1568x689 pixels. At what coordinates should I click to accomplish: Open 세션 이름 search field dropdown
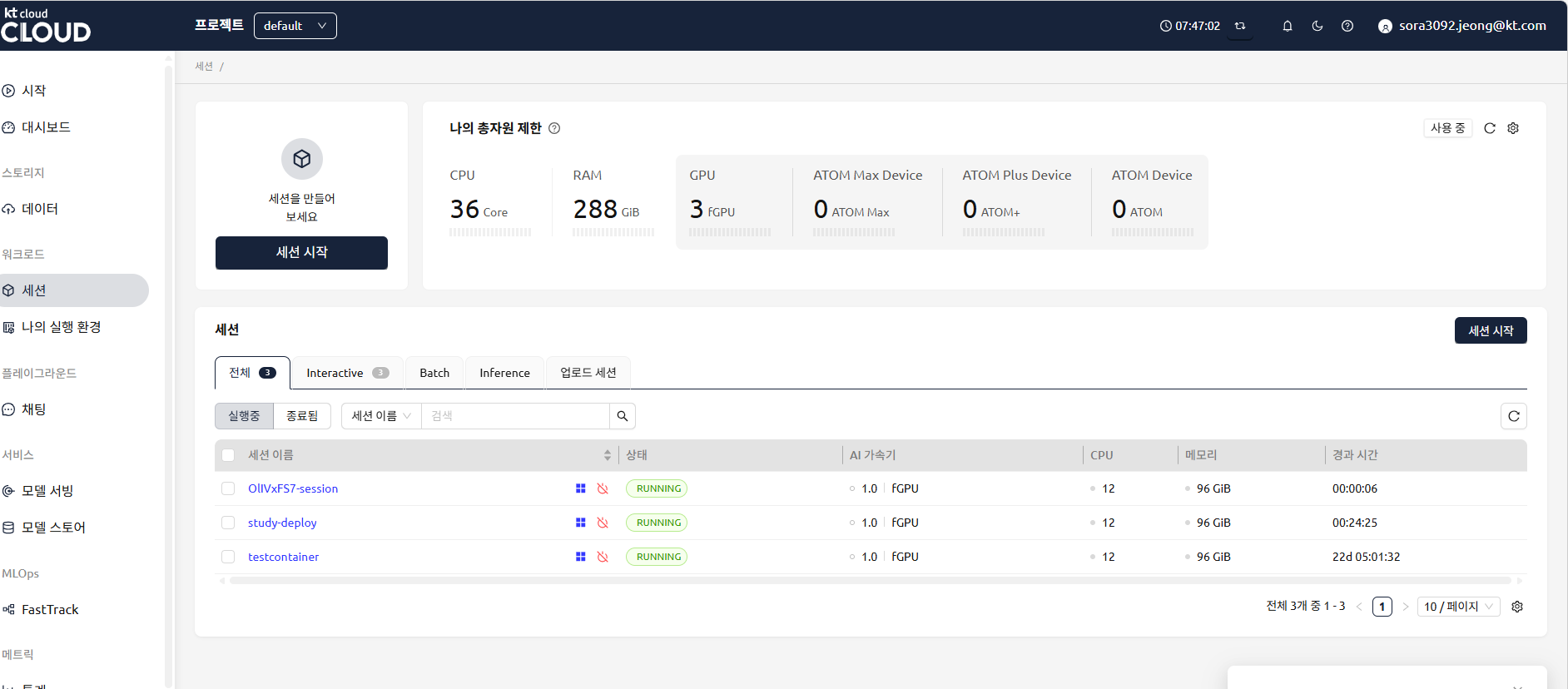[381, 416]
